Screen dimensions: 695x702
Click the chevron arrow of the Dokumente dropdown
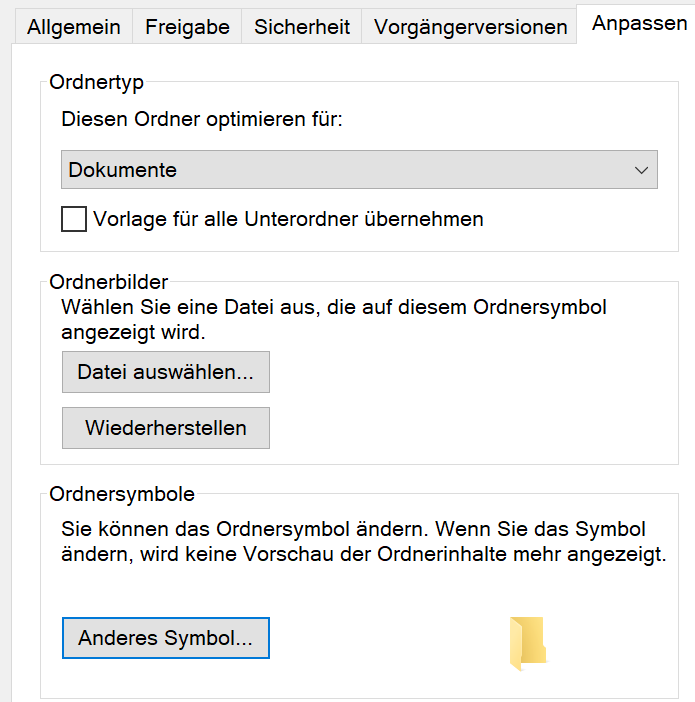coord(642,170)
